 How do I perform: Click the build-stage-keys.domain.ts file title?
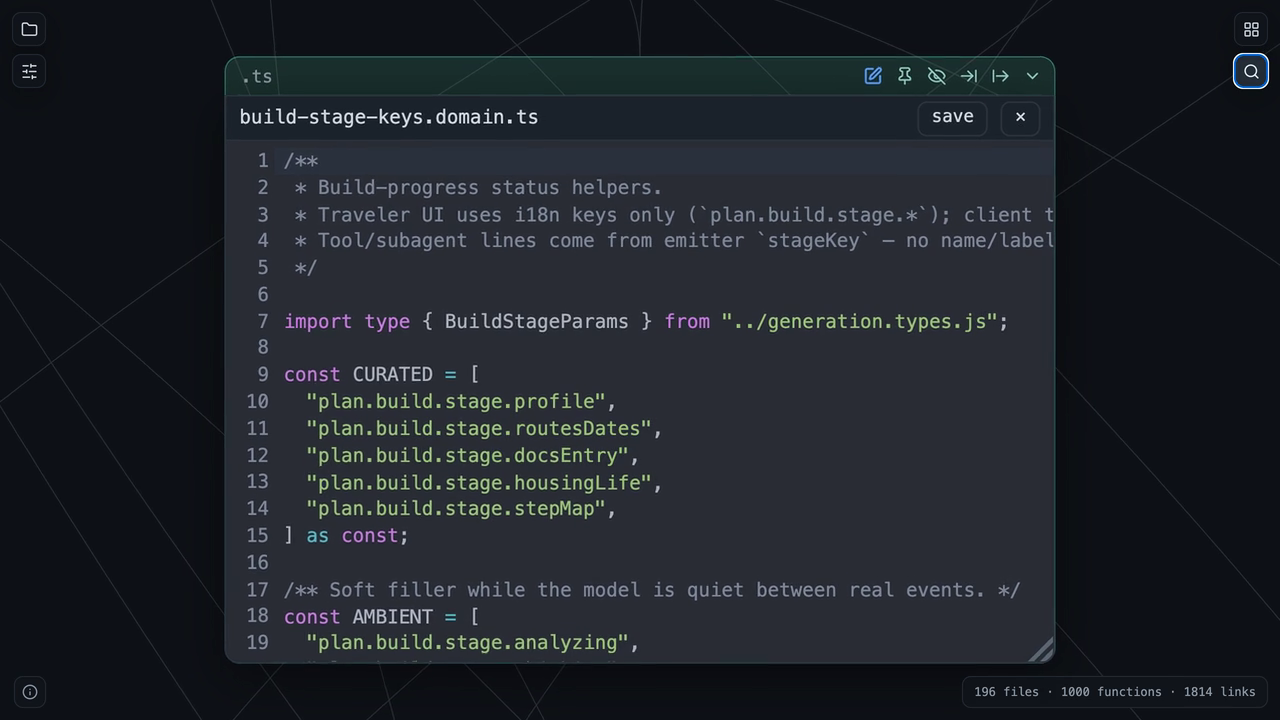pos(389,117)
